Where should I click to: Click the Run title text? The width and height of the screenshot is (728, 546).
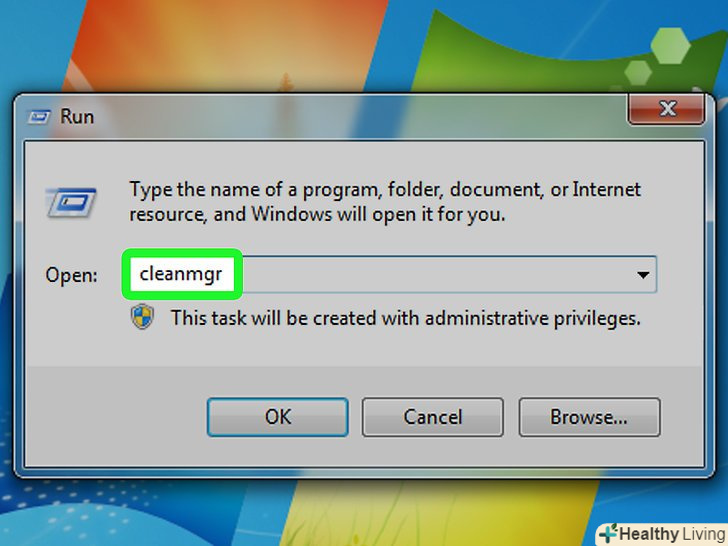click(77, 117)
